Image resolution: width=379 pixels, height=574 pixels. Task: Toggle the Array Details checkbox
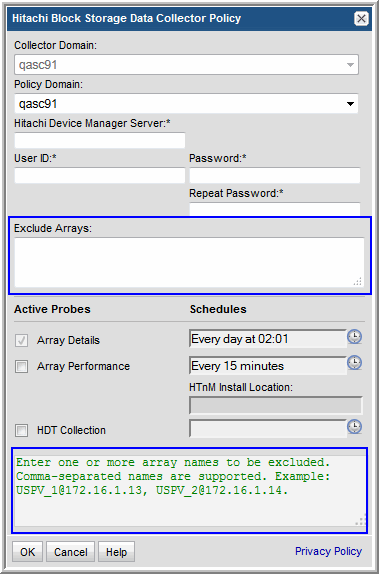pos(21,340)
